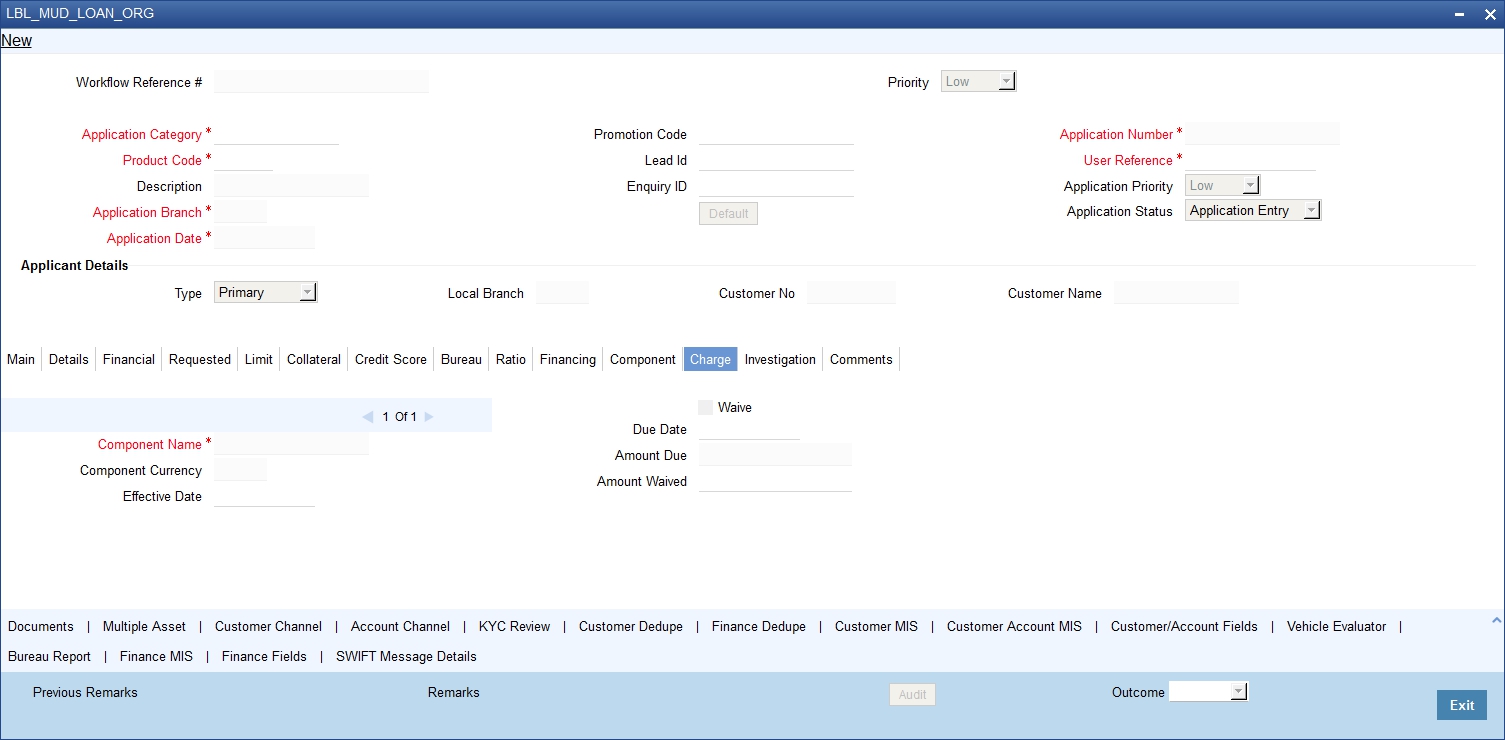Open the SWIFT Message Details link
Image resolution: width=1505 pixels, height=740 pixels.
406,656
